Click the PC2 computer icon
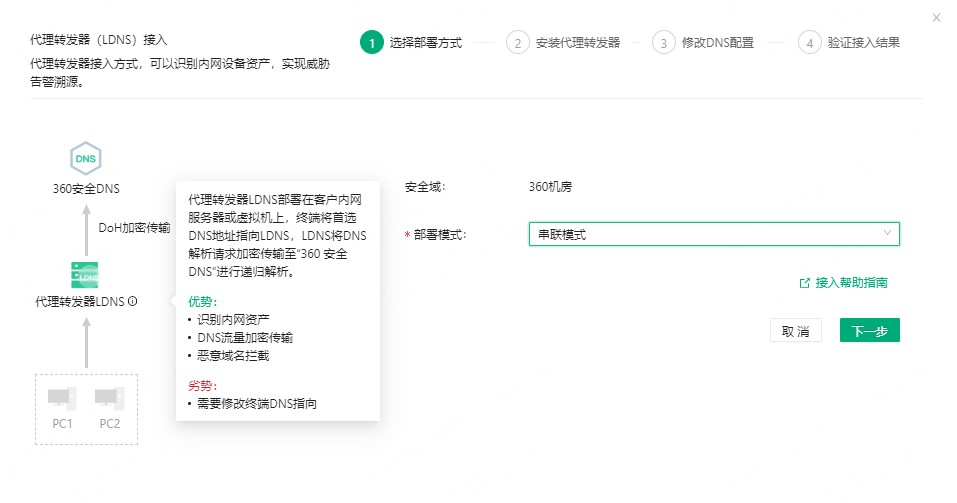The height and width of the screenshot is (503, 957). [109, 398]
